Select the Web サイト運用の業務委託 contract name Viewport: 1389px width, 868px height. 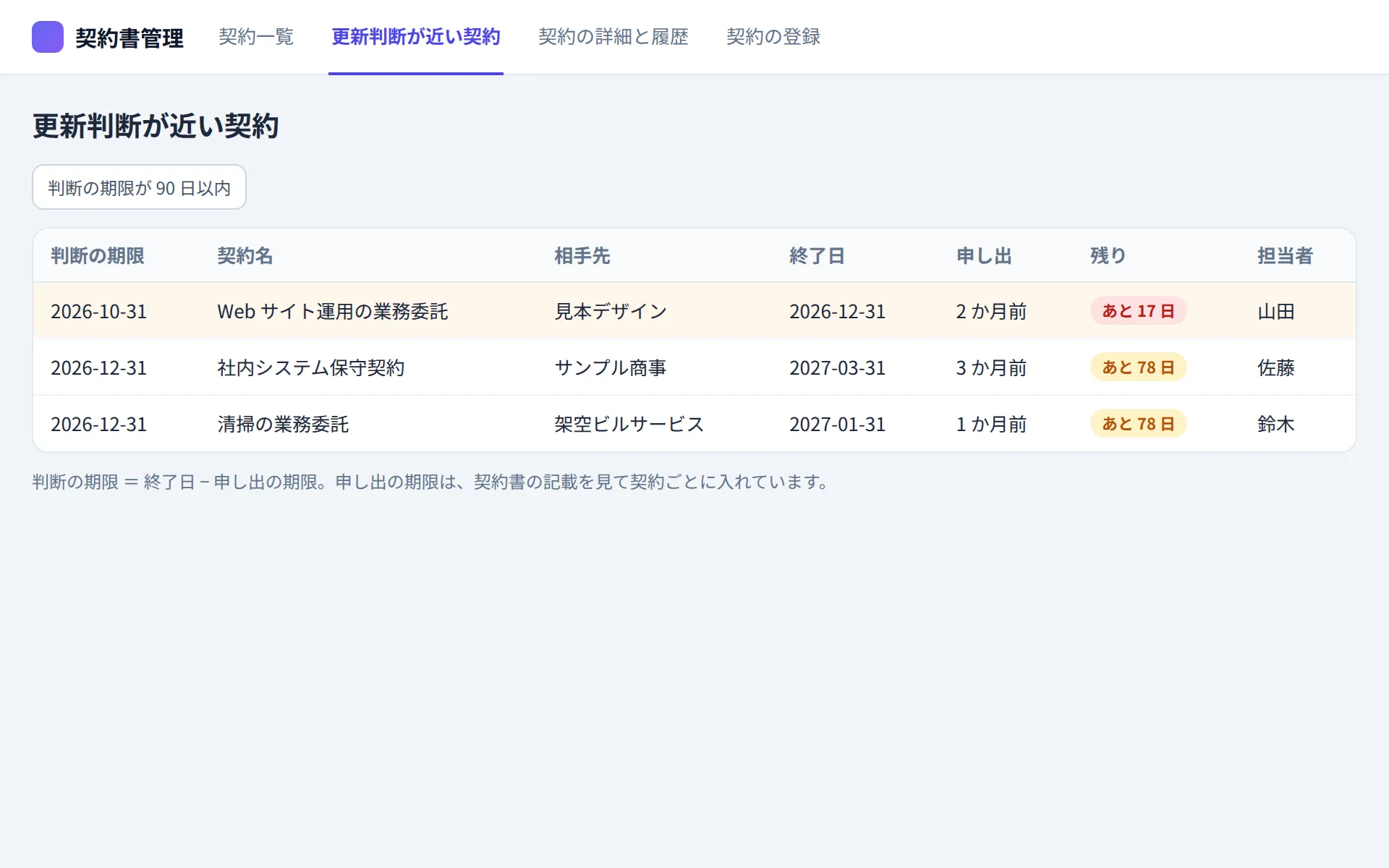pyautogui.click(x=333, y=312)
